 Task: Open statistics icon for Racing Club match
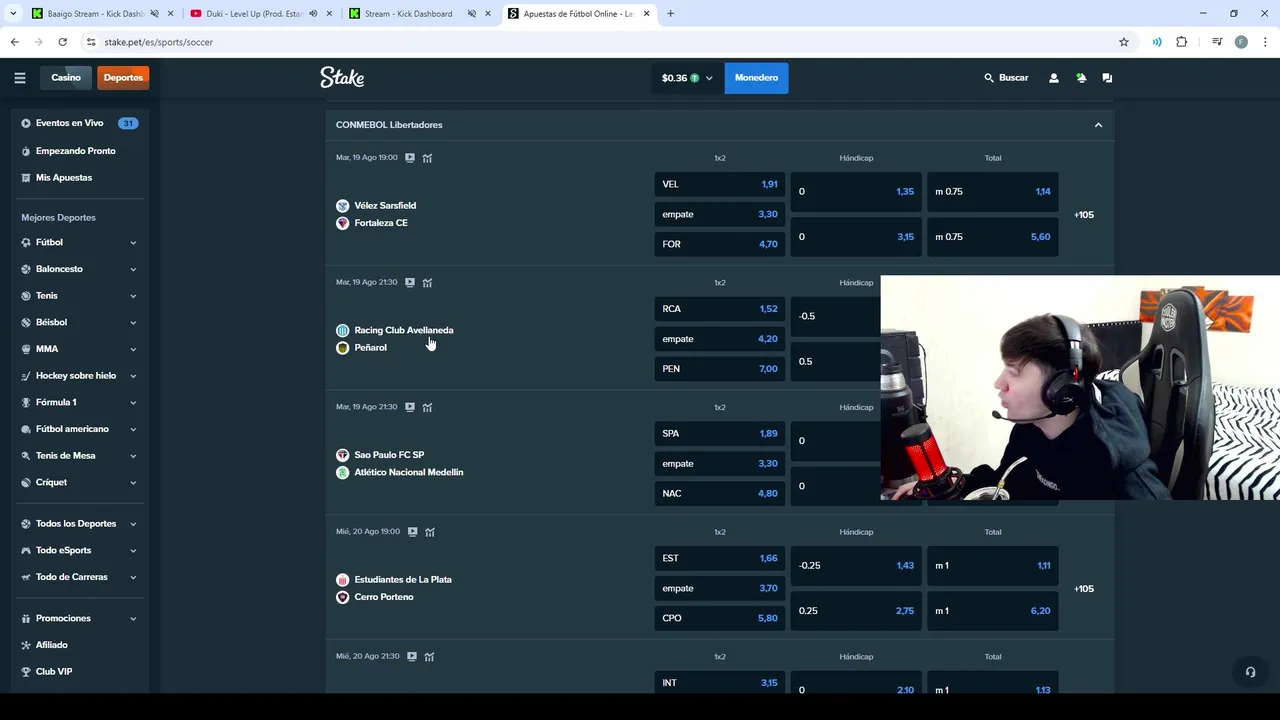427,283
